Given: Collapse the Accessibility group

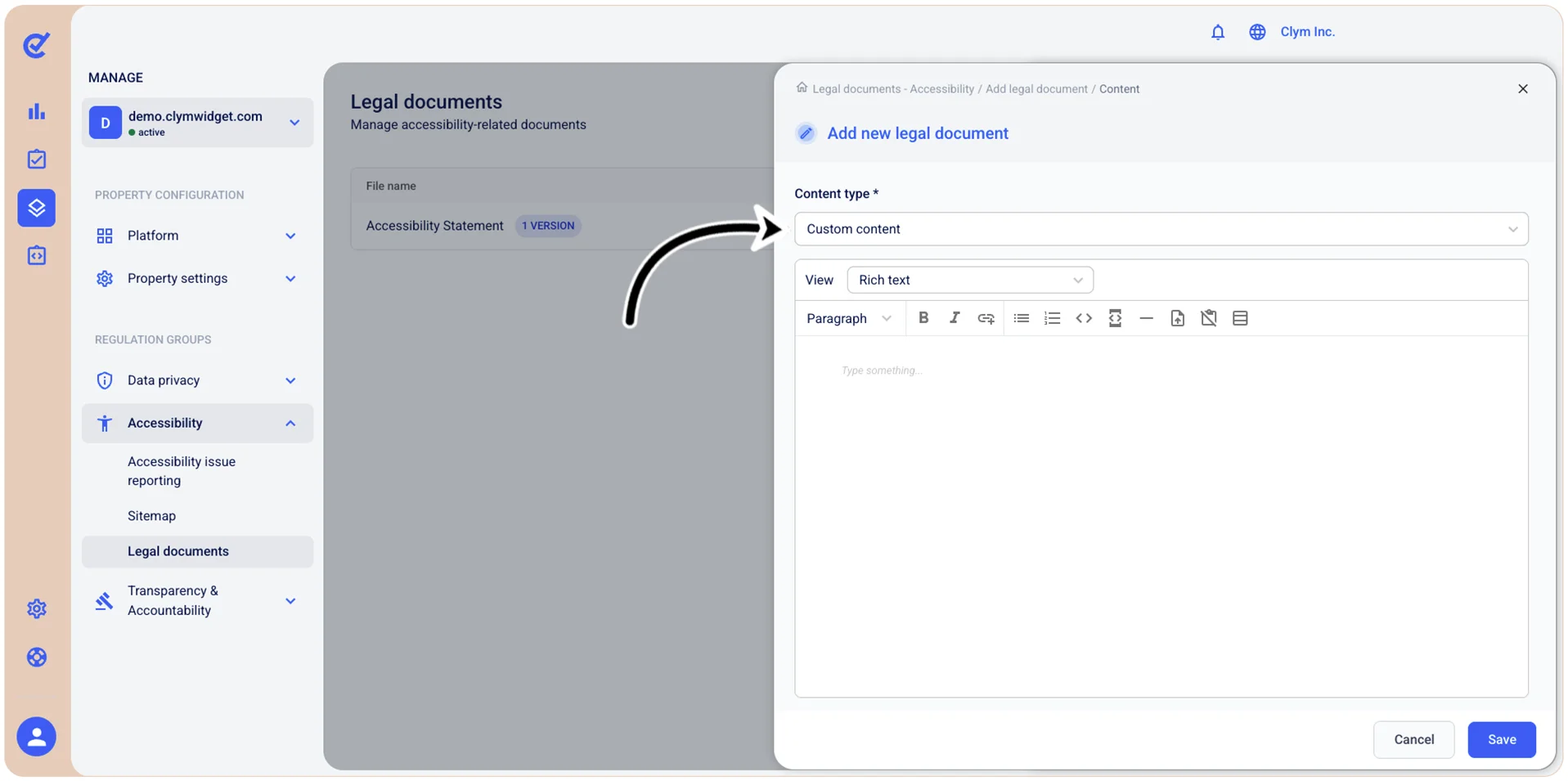Looking at the screenshot, I should coord(197,423).
